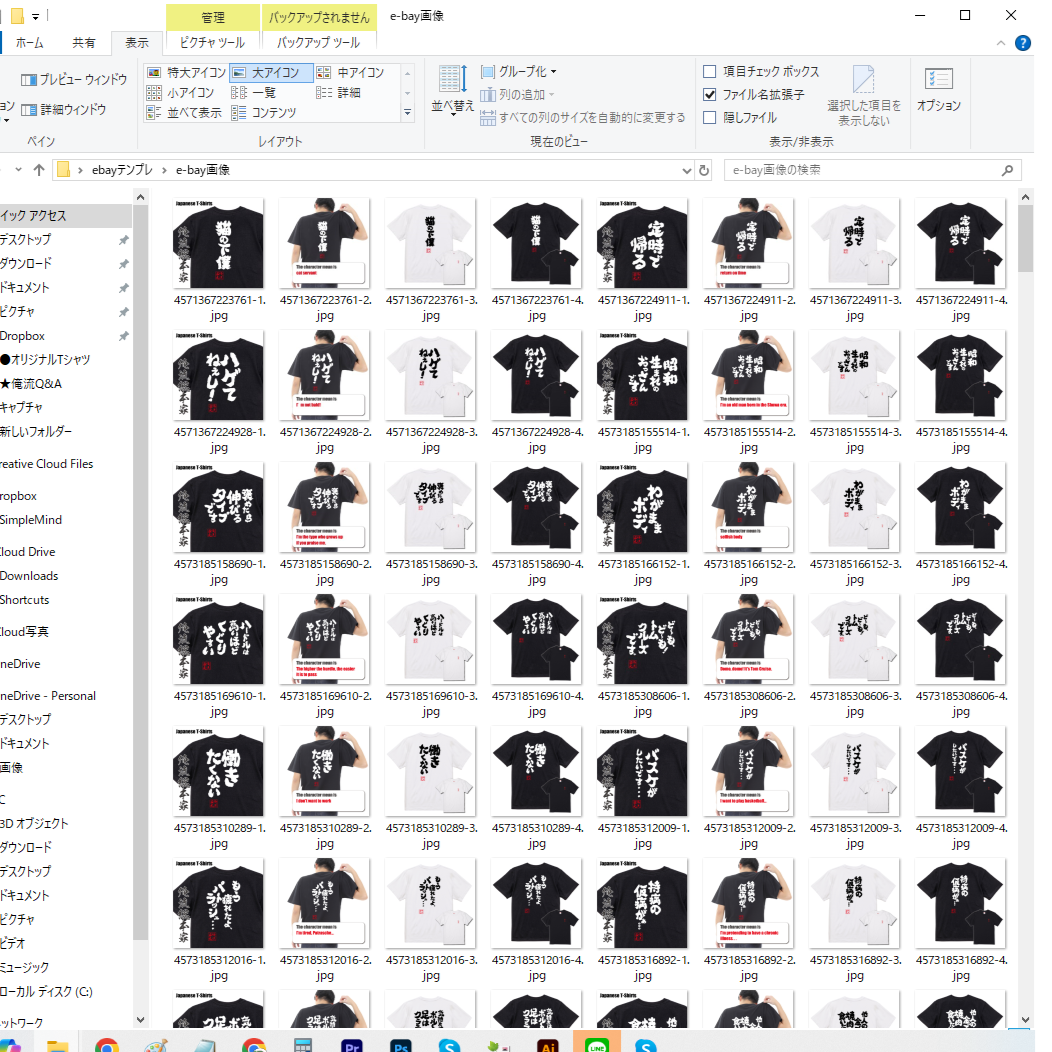This screenshot has height=1052, width=1052.
Task: Open Dropbox in Quick Access sidebar
Action: [23, 336]
